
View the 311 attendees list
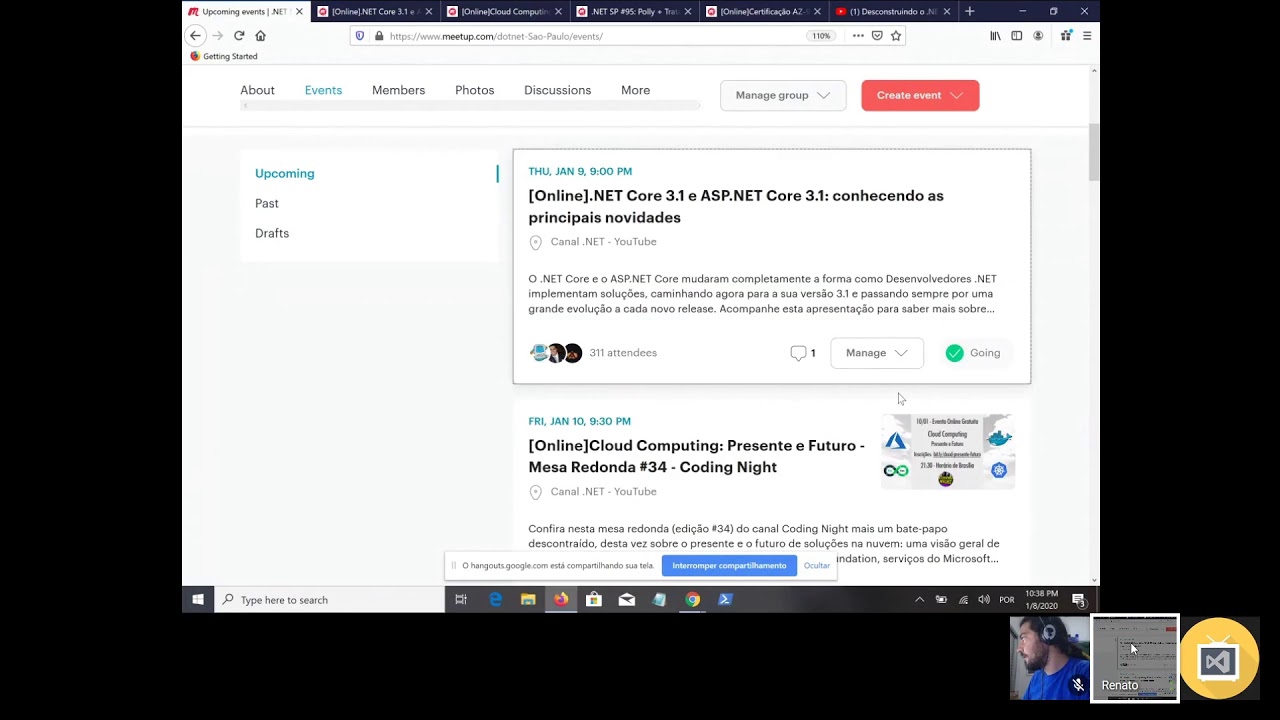tap(623, 353)
